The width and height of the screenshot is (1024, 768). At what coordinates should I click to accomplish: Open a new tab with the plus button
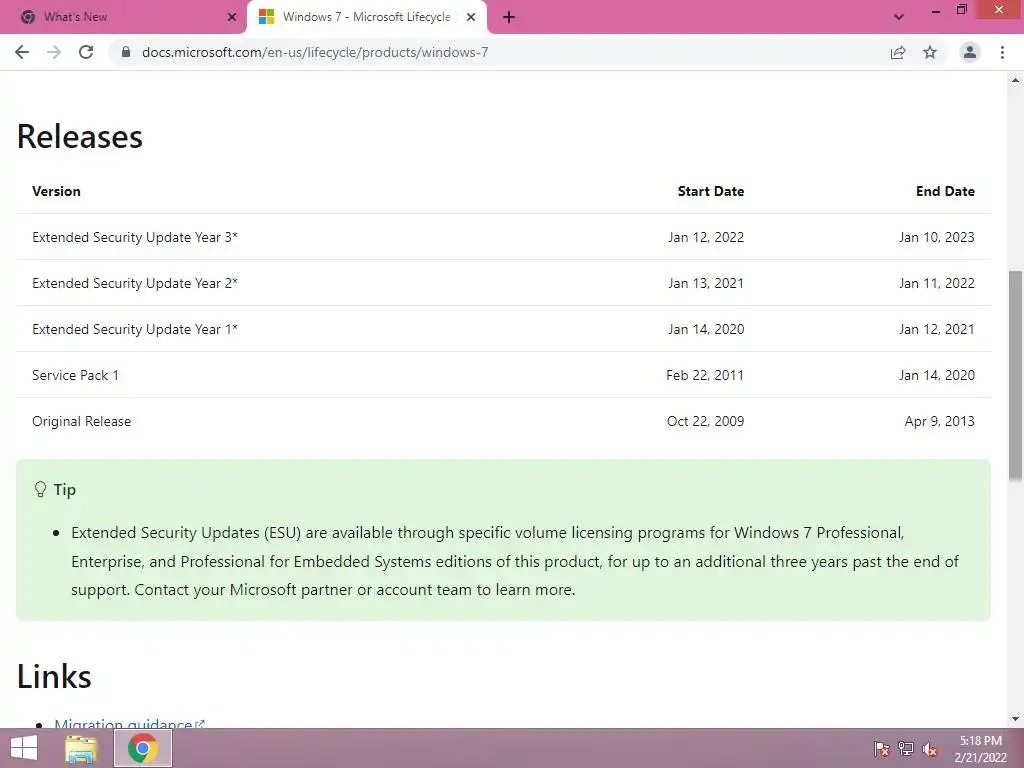509,17
